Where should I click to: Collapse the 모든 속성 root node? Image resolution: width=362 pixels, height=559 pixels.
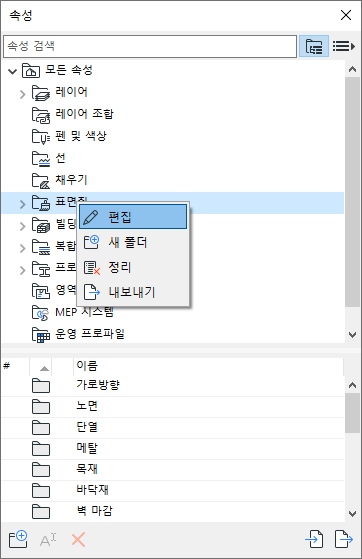point(12,71)
